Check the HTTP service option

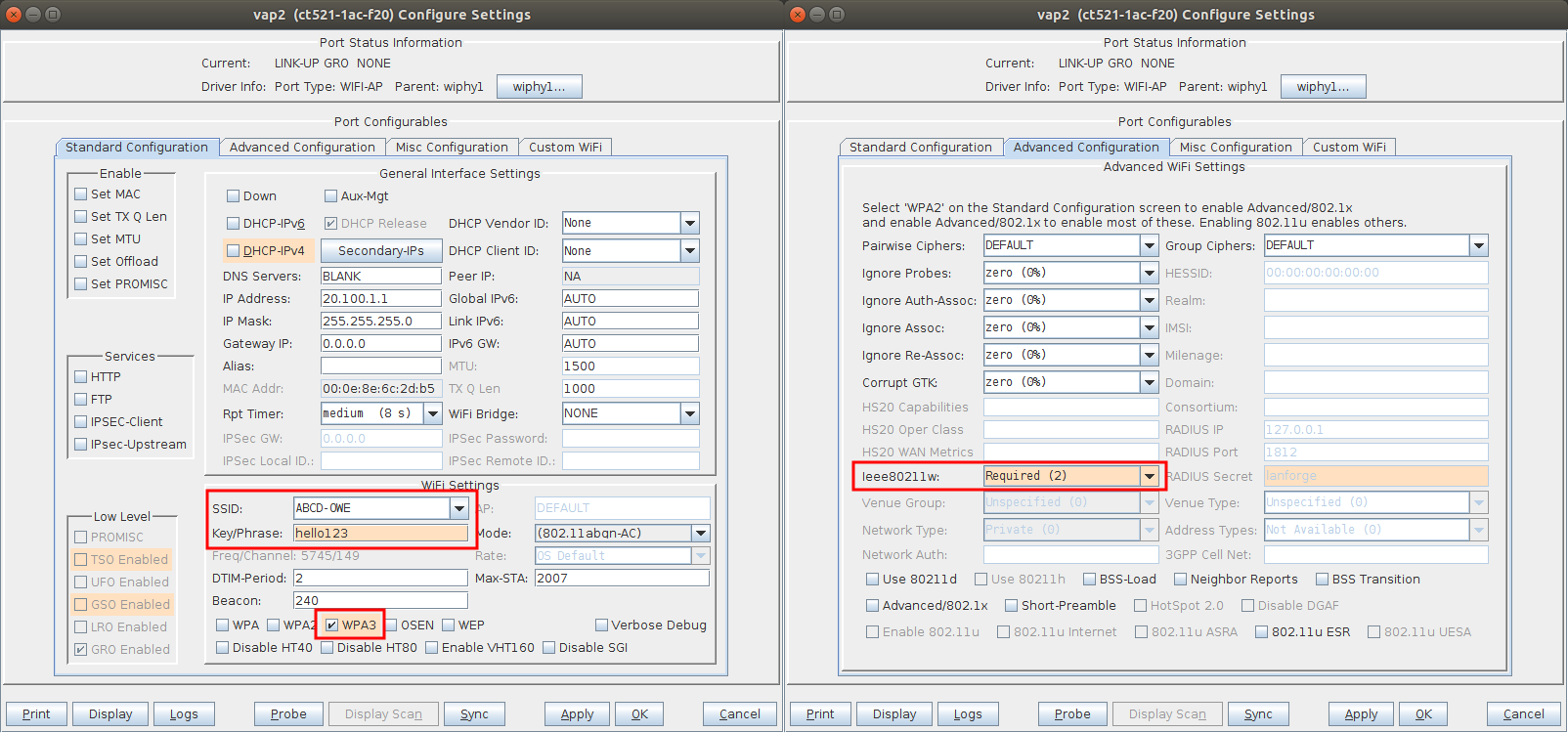81,376
